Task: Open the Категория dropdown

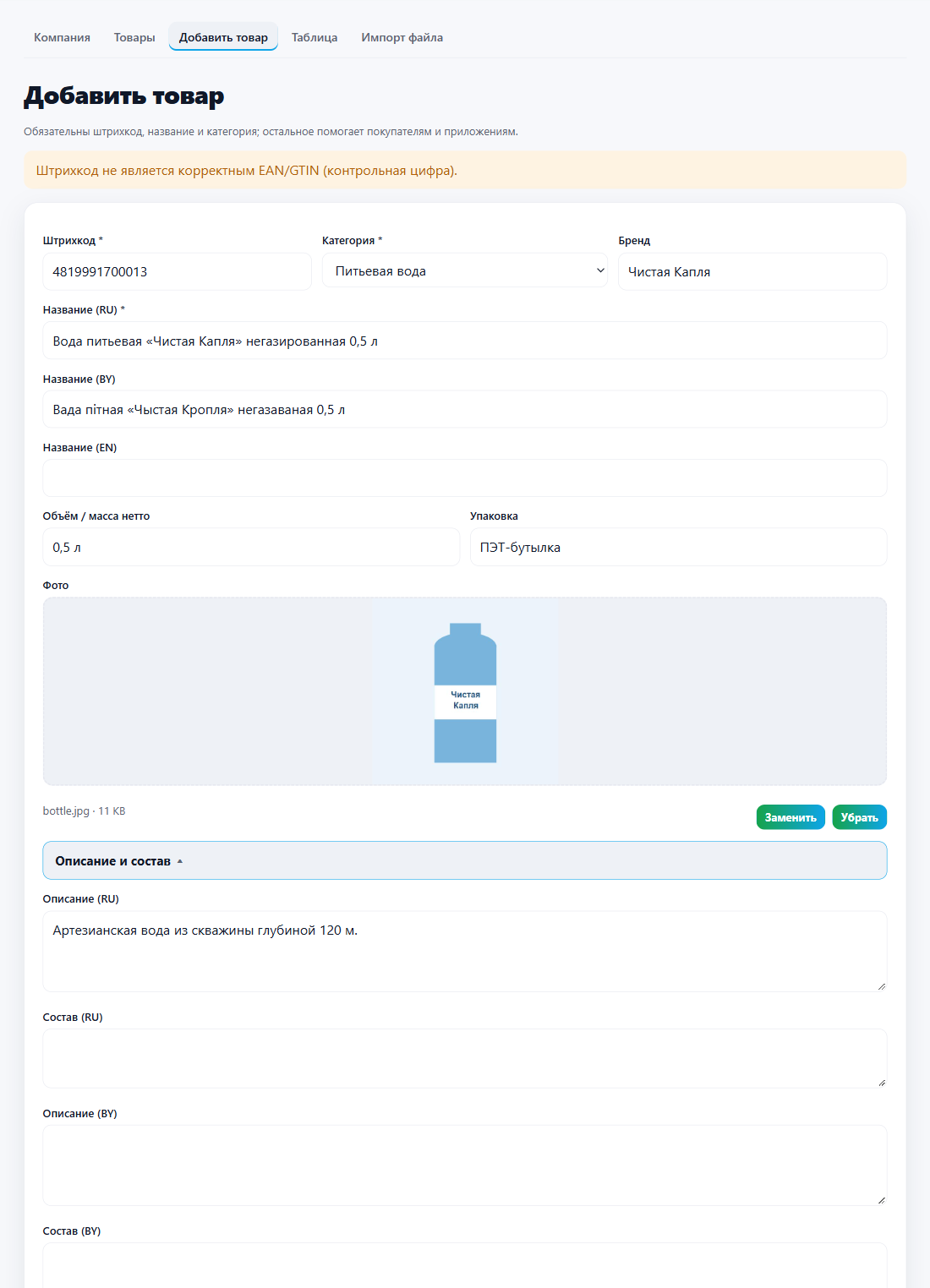Action: pos(465,270)
